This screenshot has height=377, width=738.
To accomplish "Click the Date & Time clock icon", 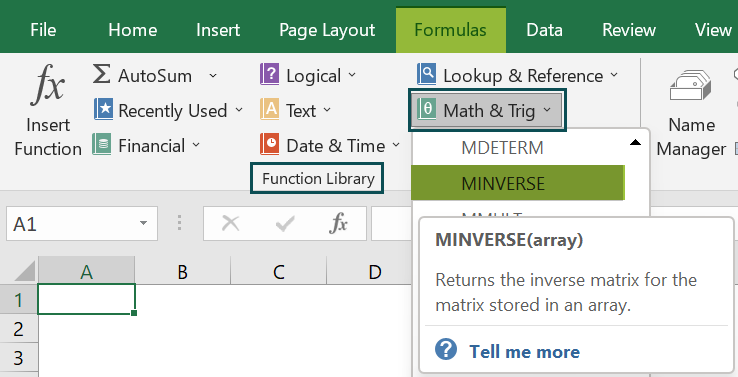I will click(x=270, y=144).
